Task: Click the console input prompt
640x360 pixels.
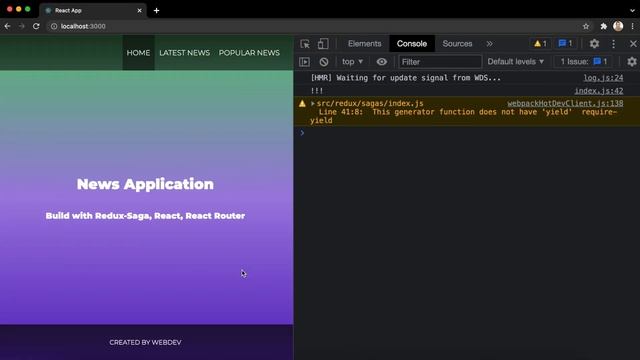Action: [467, 133]
